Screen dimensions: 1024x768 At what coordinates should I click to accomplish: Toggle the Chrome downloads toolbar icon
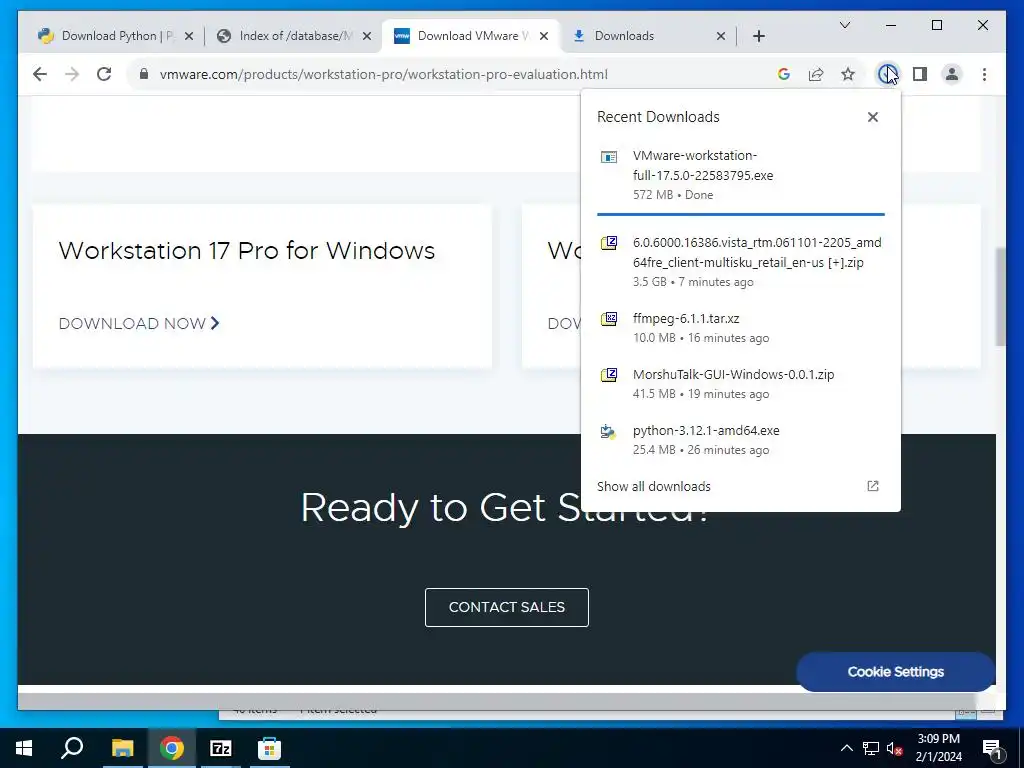[x=887, y=74]
